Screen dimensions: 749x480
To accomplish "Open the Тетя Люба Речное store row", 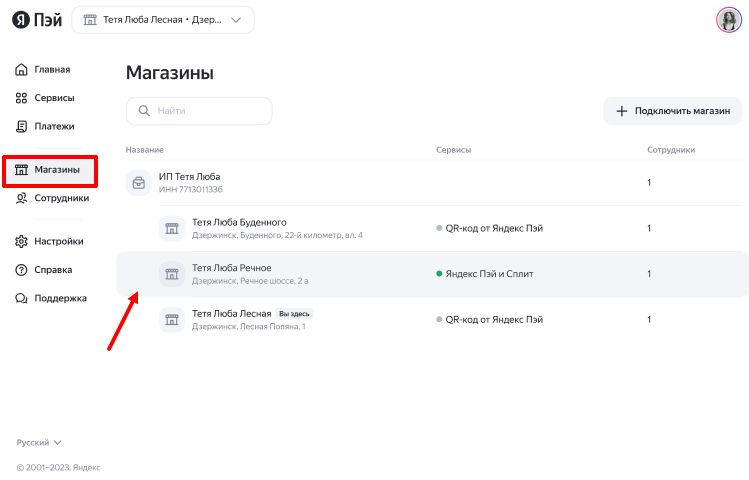I will (x=400, y=274).
